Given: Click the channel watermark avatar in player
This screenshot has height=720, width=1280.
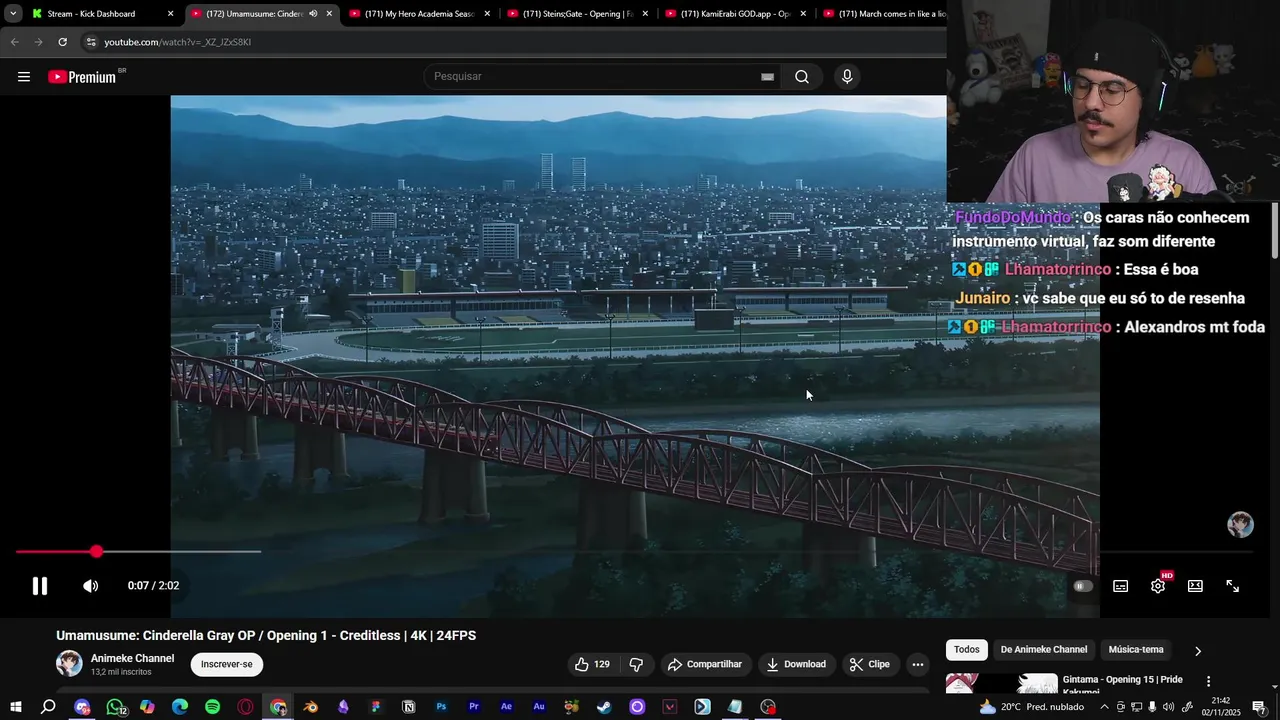Looking at the screenshot, I should pos(1240,525).
